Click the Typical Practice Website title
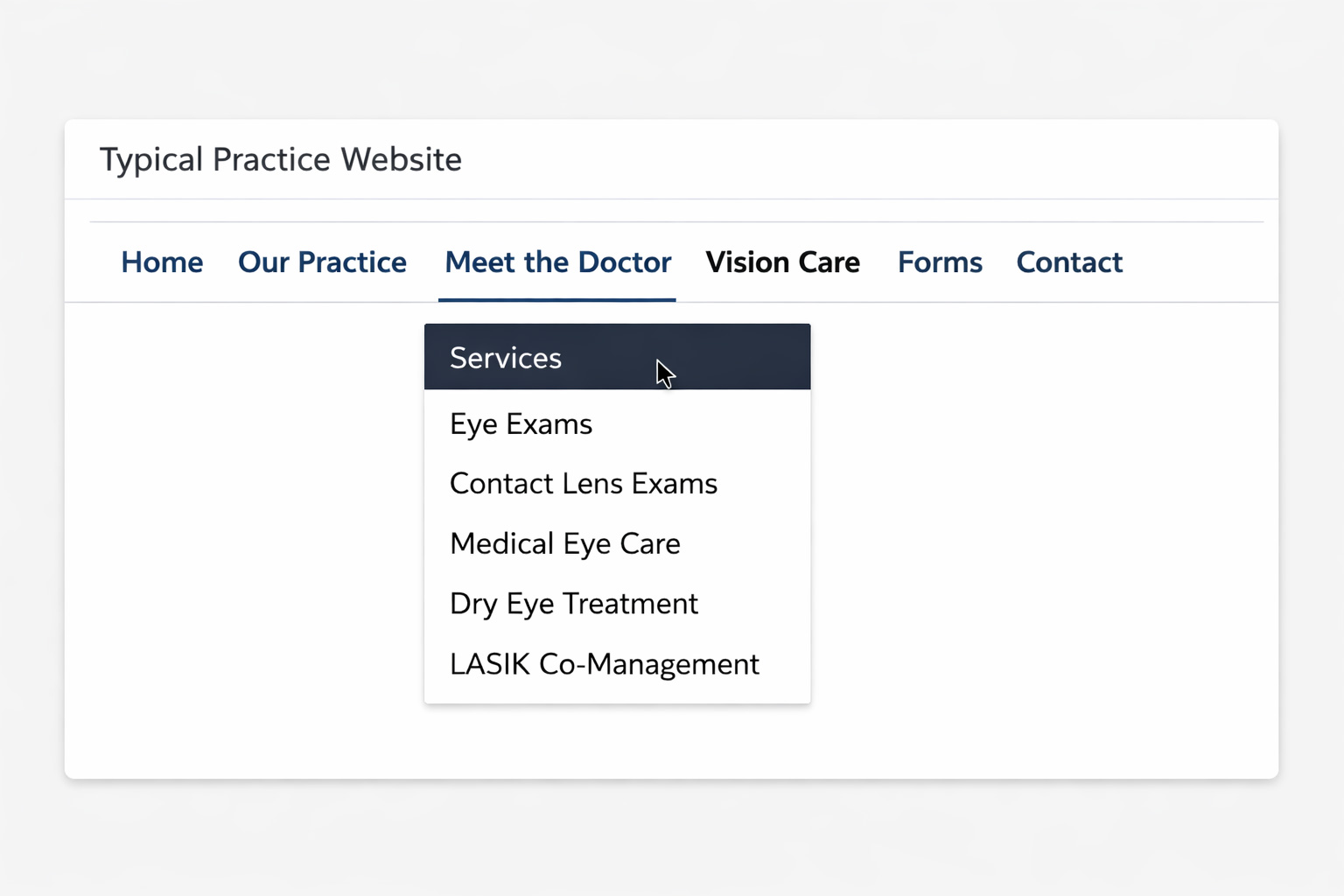 pyautogui.click(x=281, y=159)
